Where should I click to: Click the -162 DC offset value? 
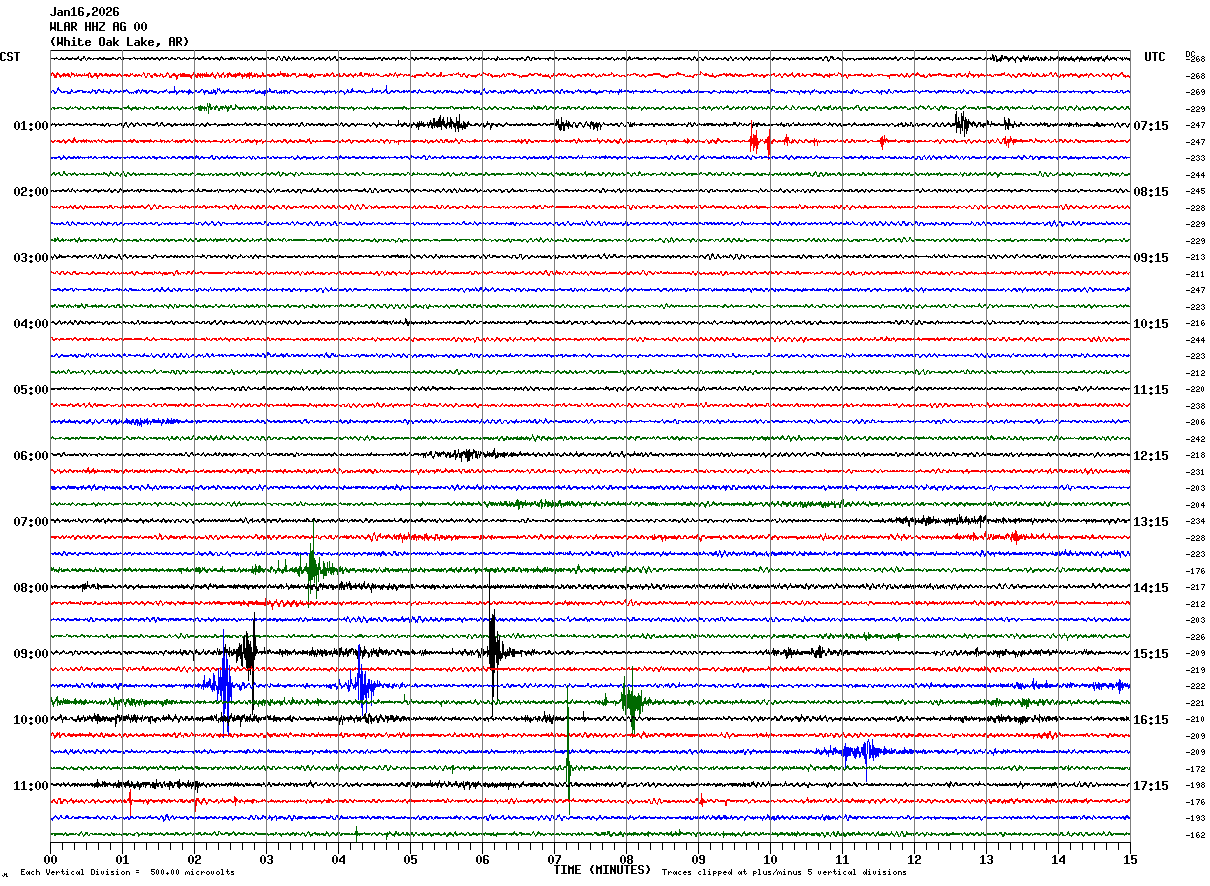[1195, 835]
